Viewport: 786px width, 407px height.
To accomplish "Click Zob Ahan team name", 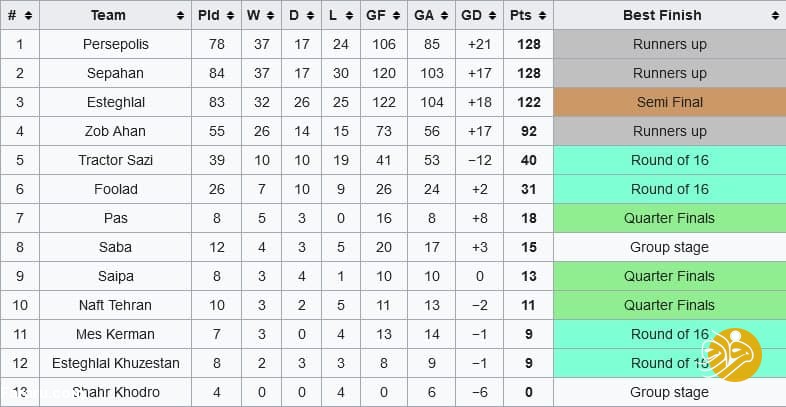I will tap(116, 131).
